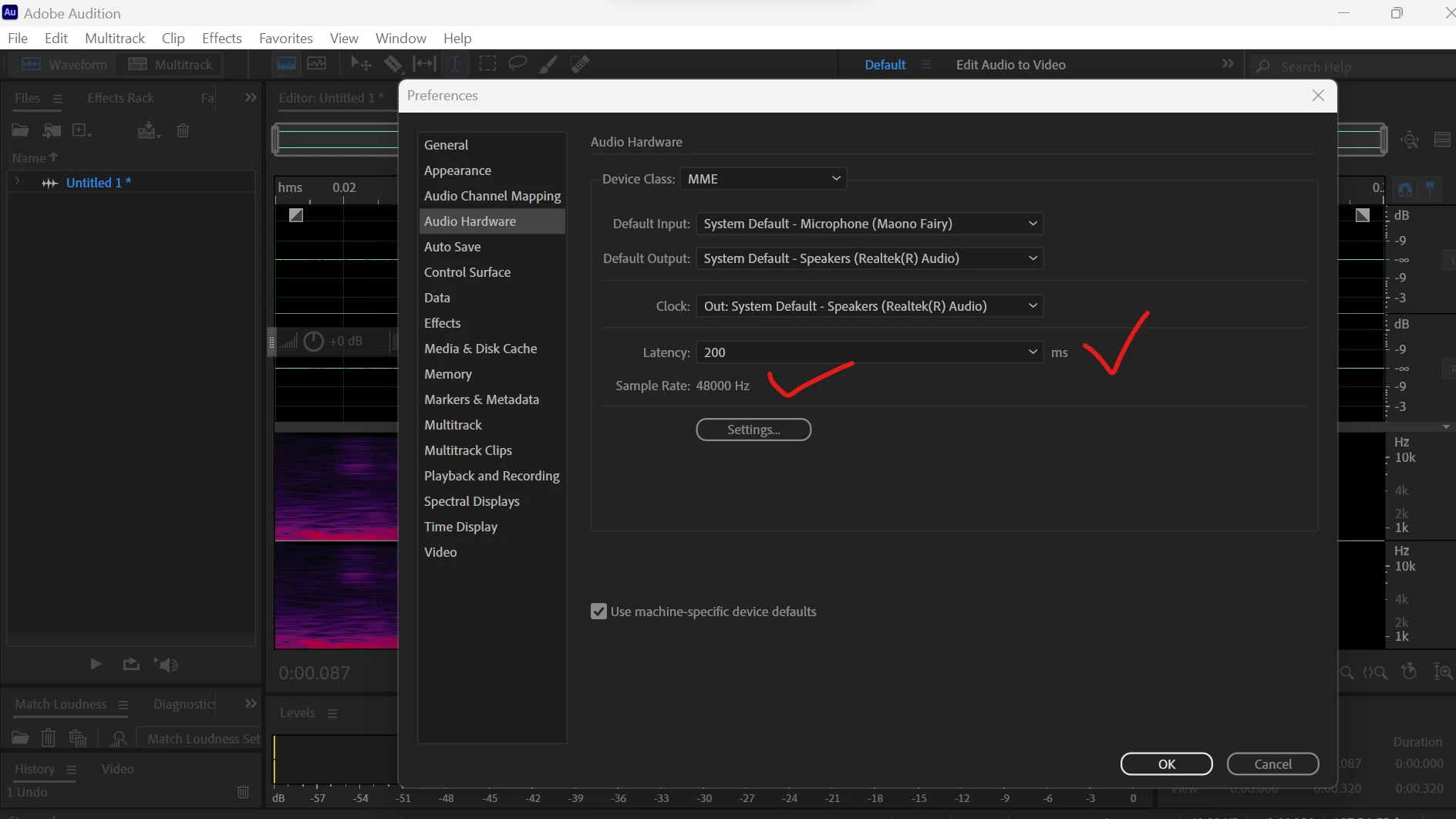Open the Default workspace menu icon
This screenshot has height=819, width=1456.
click(x=926, y=65)
